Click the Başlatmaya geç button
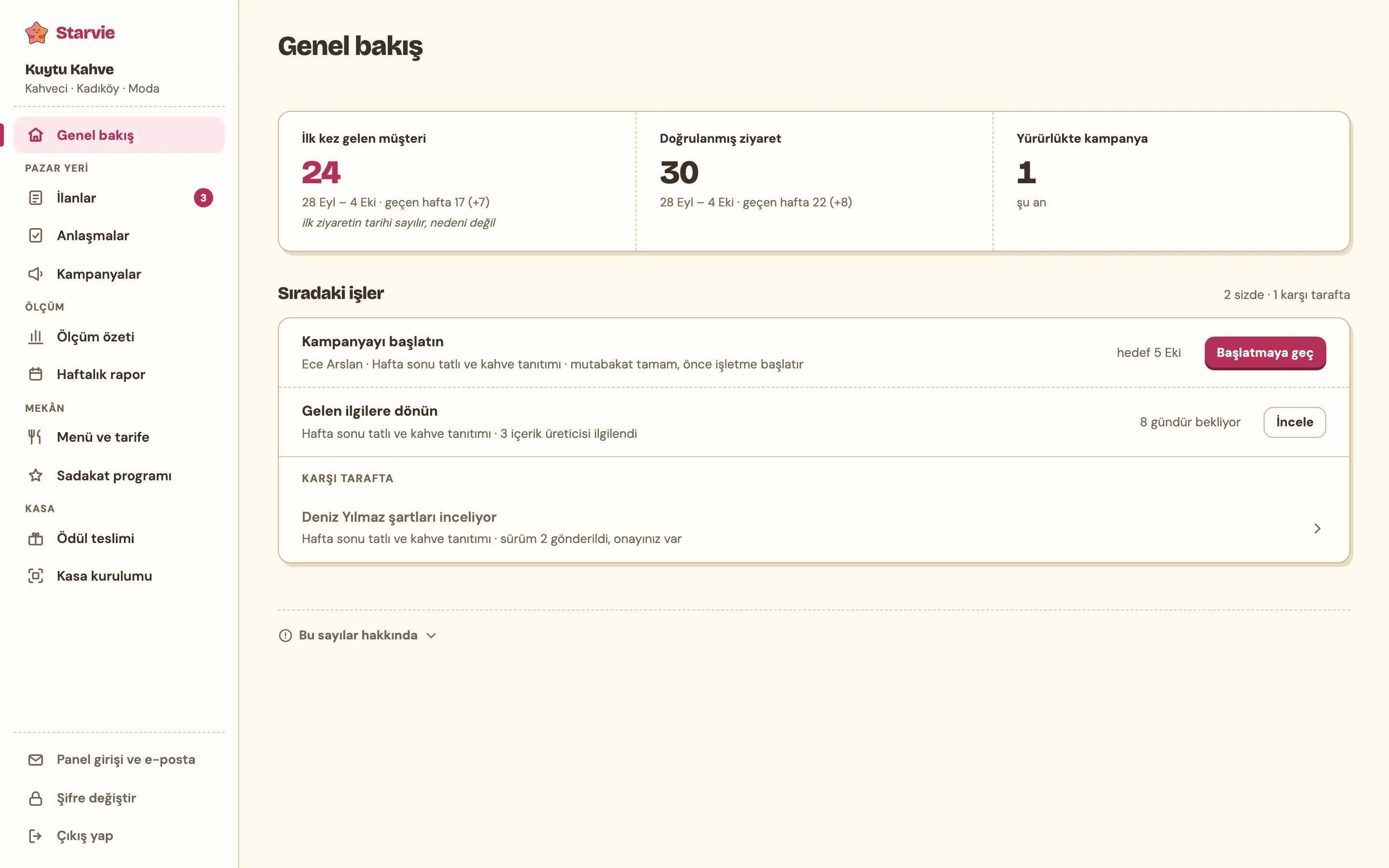 (1265, 353)
